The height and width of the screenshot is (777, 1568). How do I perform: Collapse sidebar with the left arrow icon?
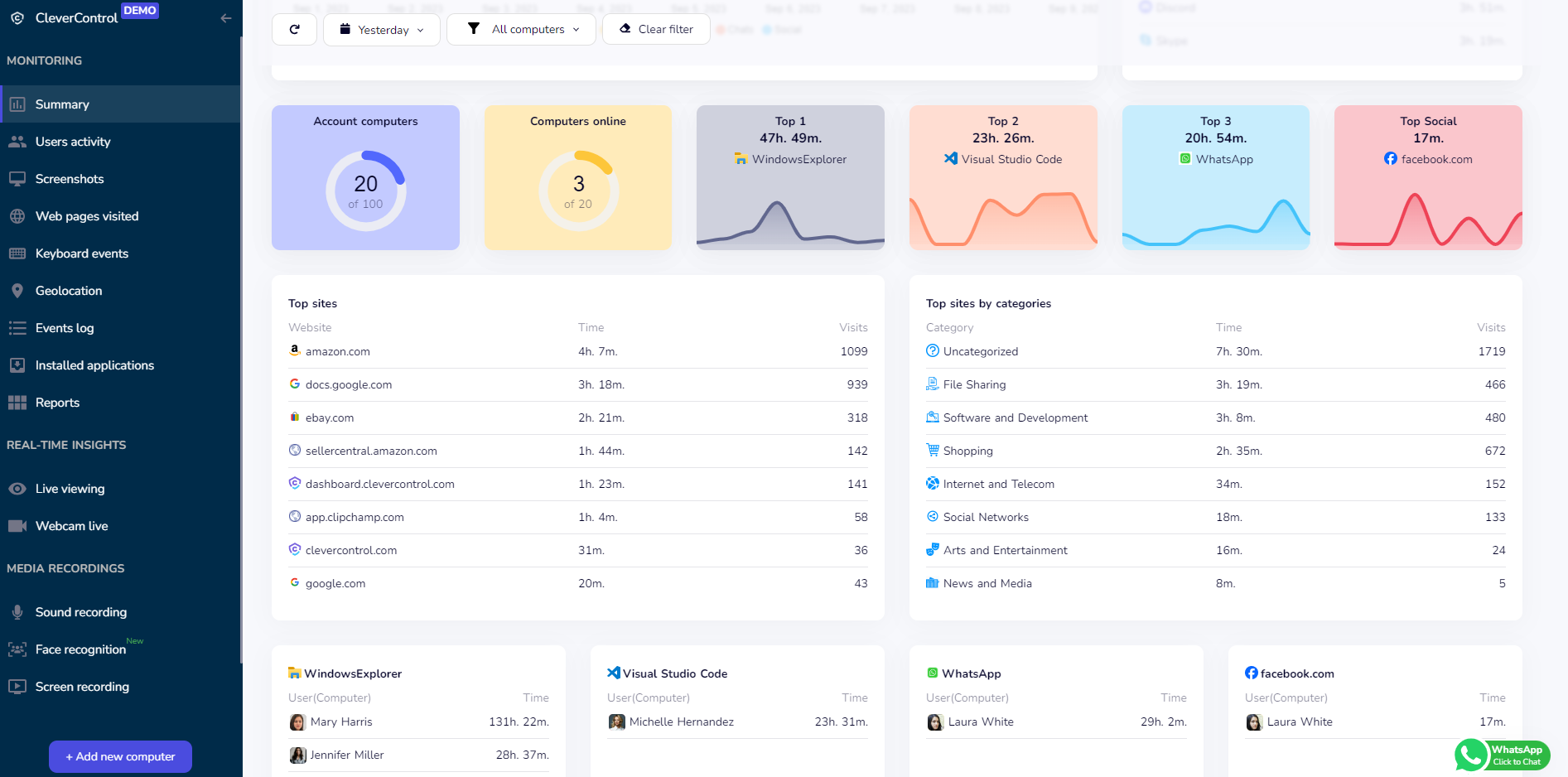coord(225,18)
